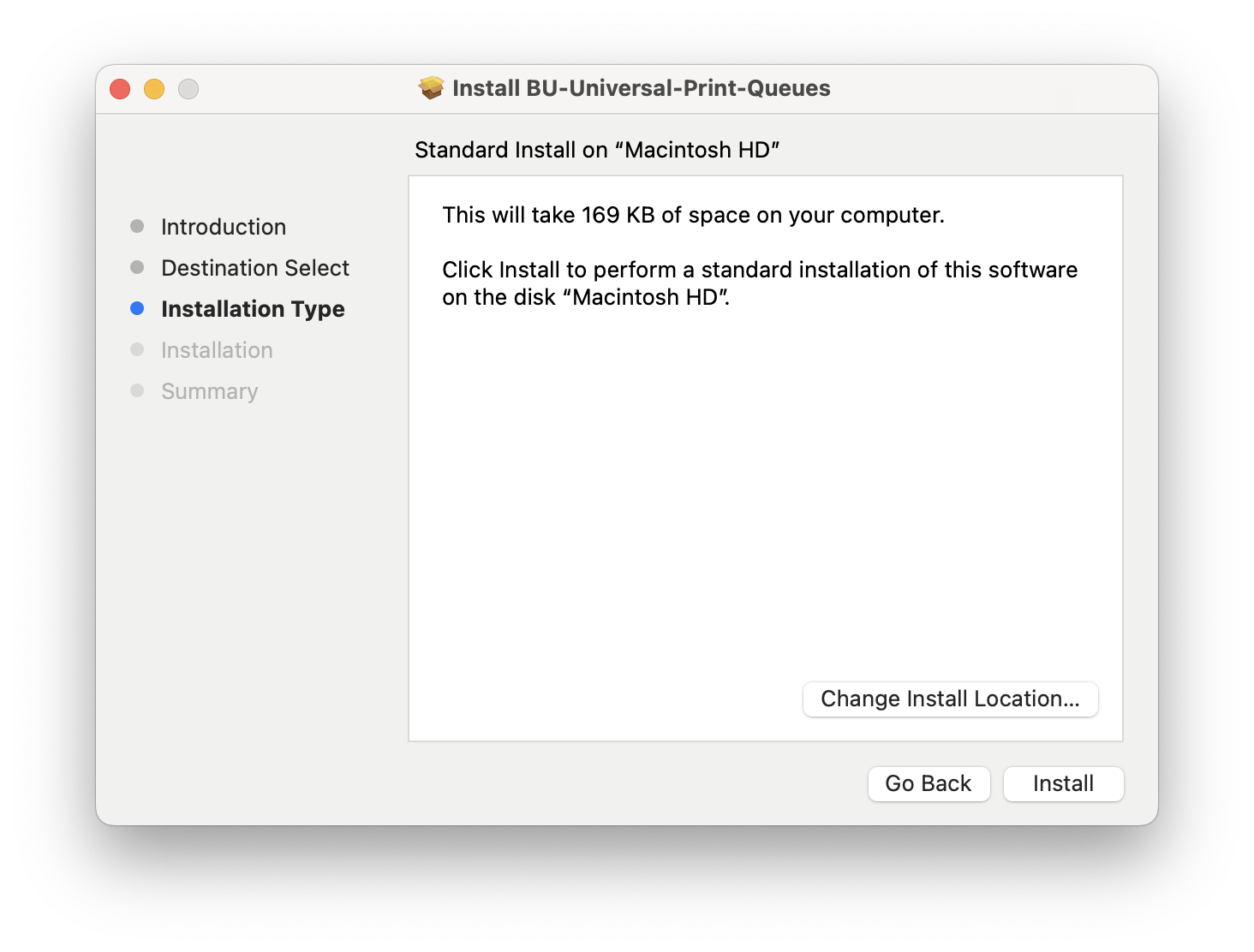Screen dimensions: 1254x952
Task: Select the blue Installation Type step indicator
Action: click(138, 308)
